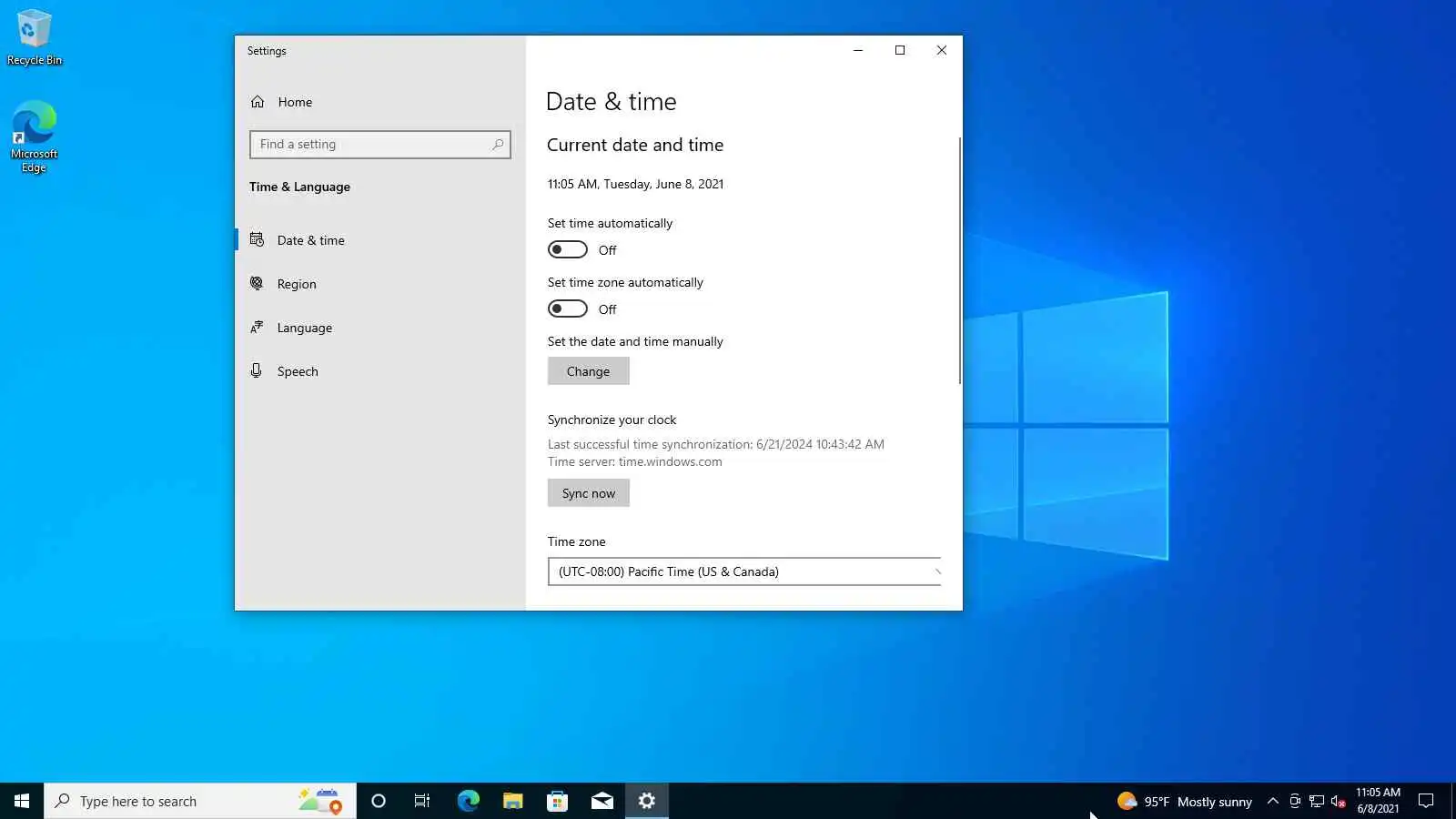Click the text "11:05 AM, Tuesday, June 8, 2021"
This screenshot has height=819, width=1456.
(635, 184)
